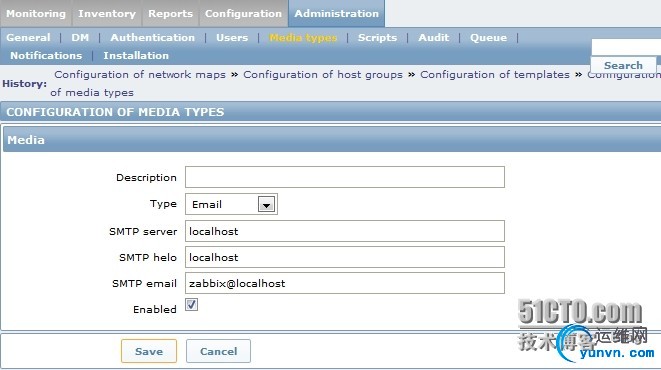Click the SMTP server field

[x=345, y=231]
